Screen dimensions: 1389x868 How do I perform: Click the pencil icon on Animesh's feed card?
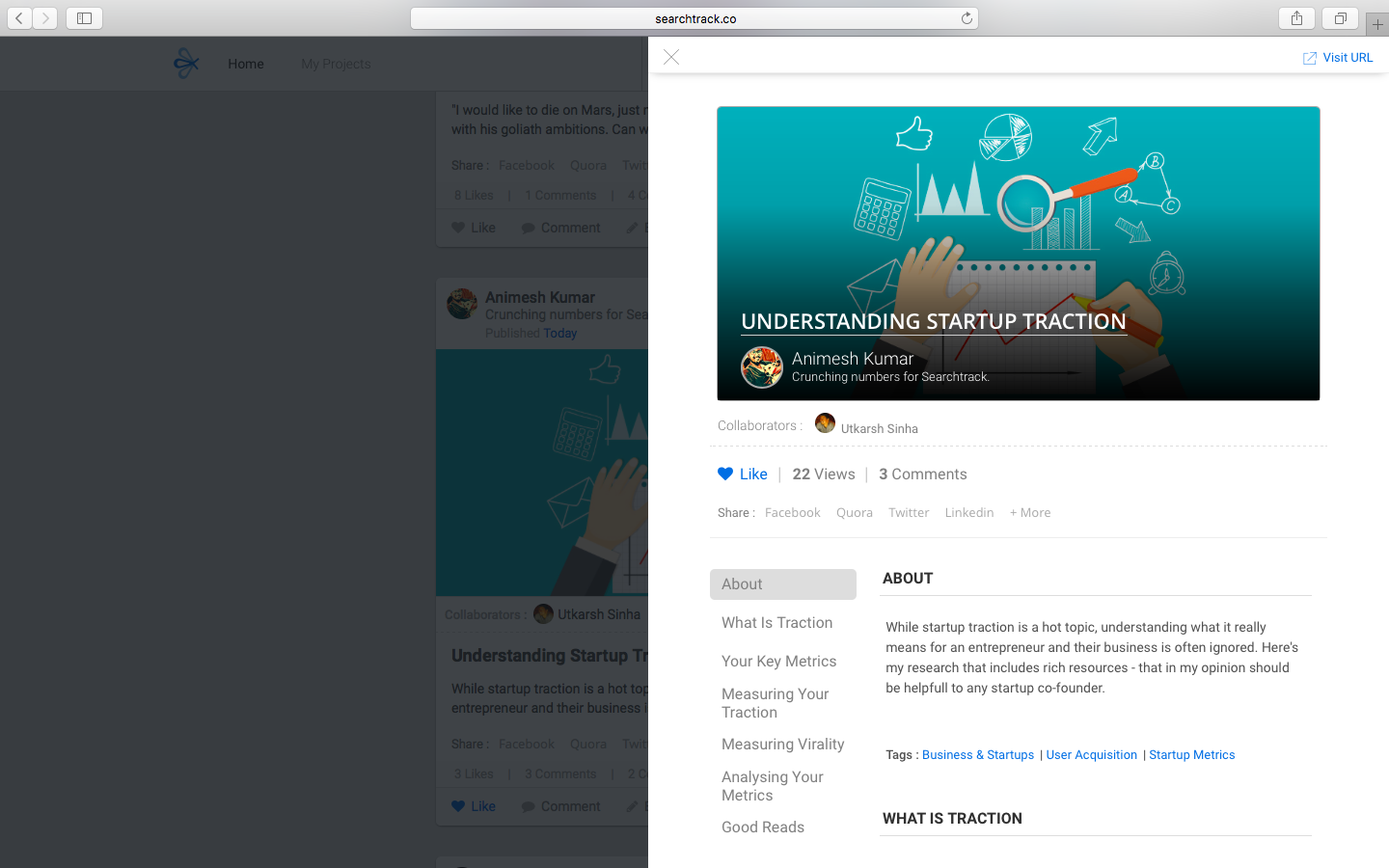(632, 806)
